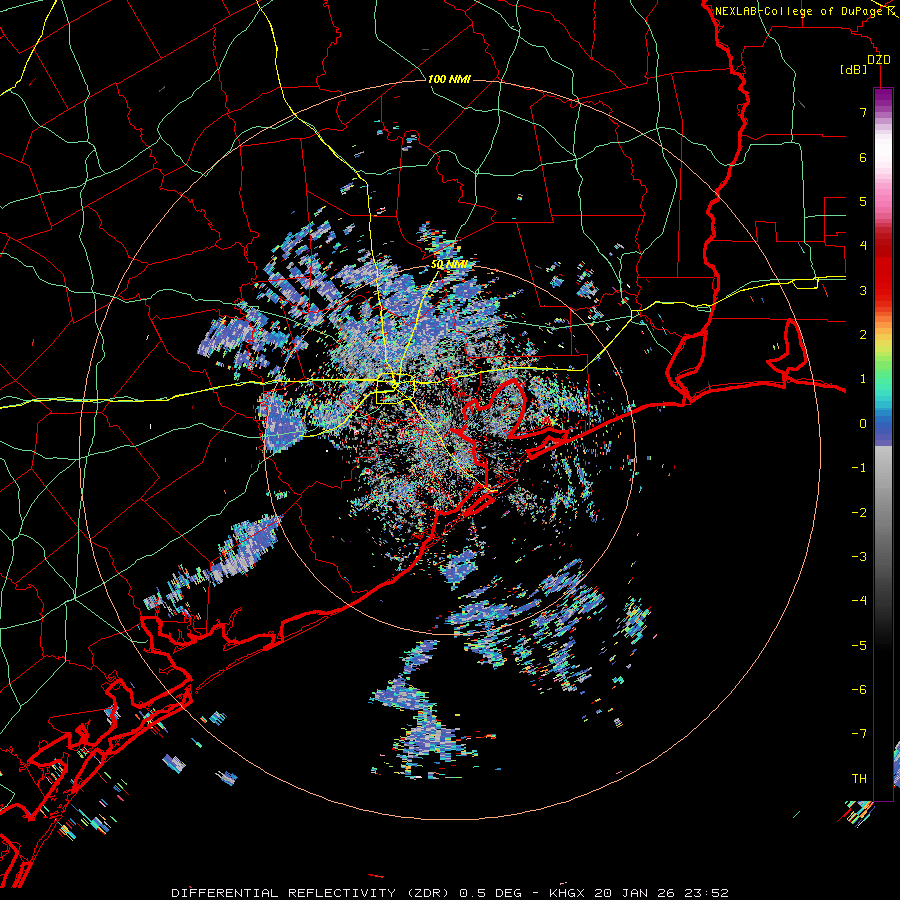Viewport: 900px width, 900px height.
Task: Click the Differential Reflectivity KHGX caption text
Action: [450, 893]
